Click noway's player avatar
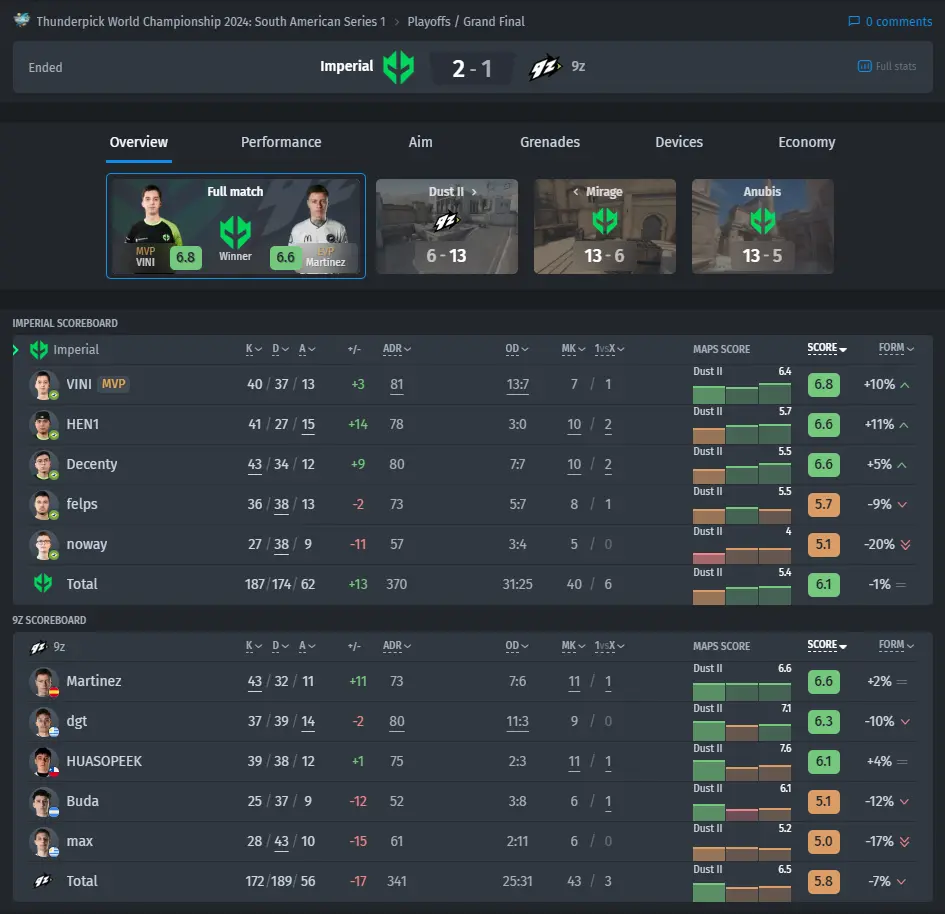This screenshot has width=945, height=914. [43, 545]
